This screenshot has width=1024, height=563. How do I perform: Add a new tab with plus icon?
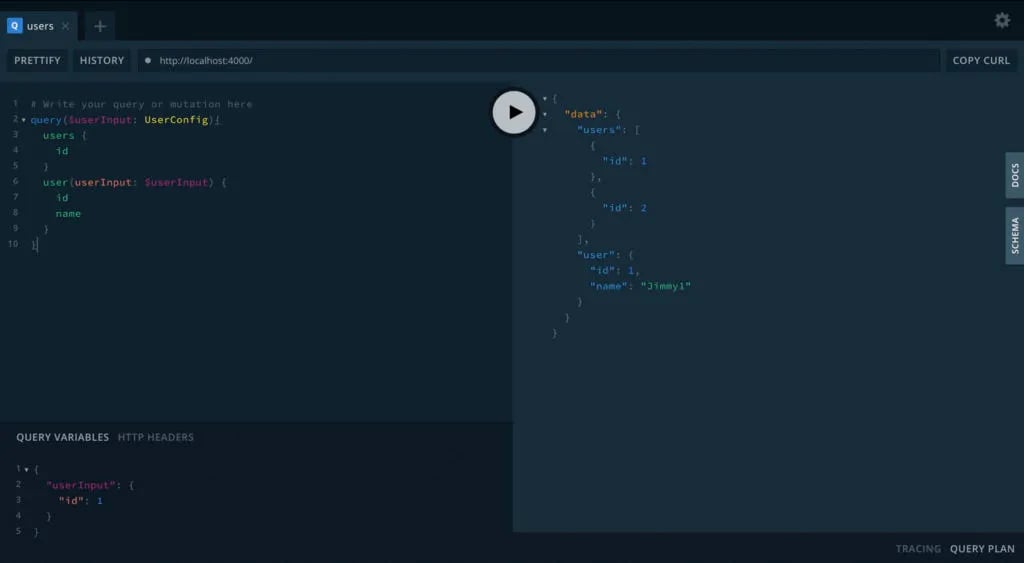click(100, 26)
